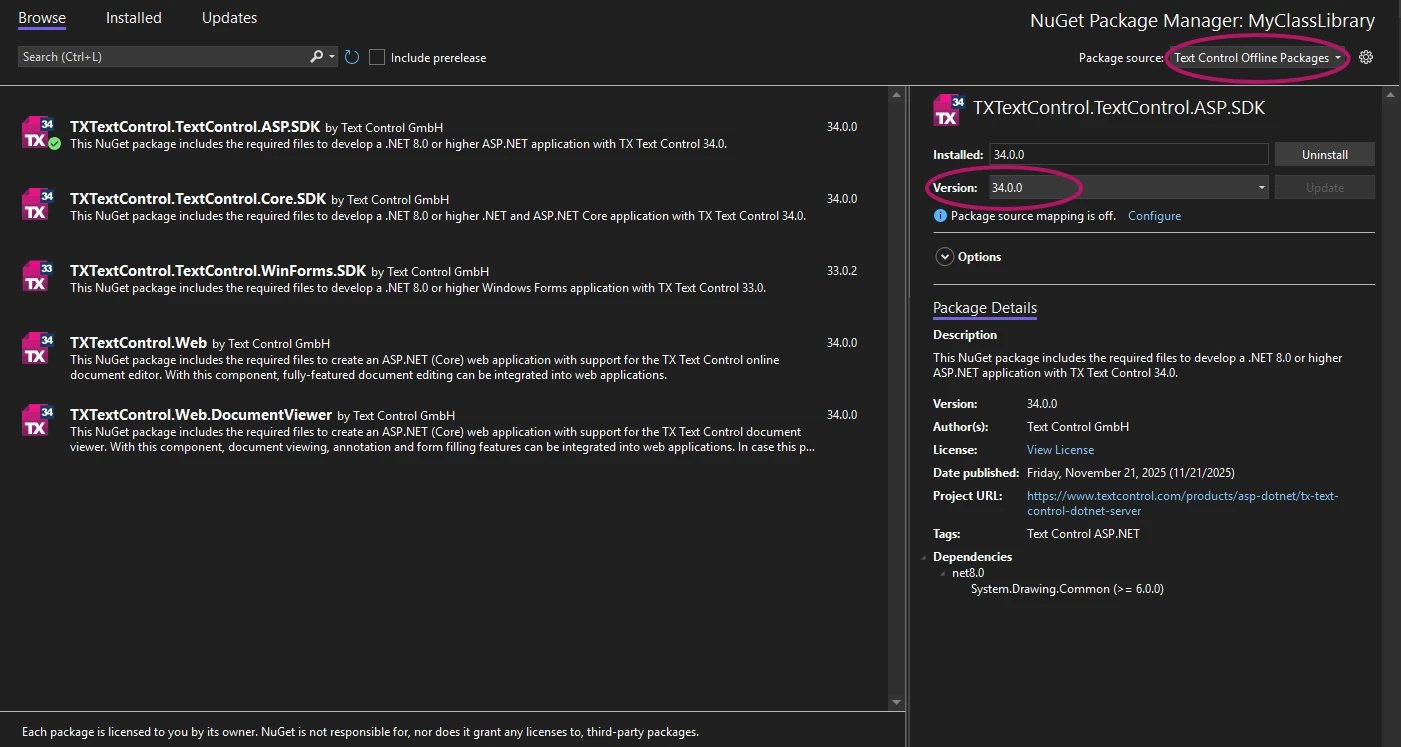The width and height of the screenshot is (1401, 747).
Task: Open the Package source dropdown
Action: click(1258, 57)
